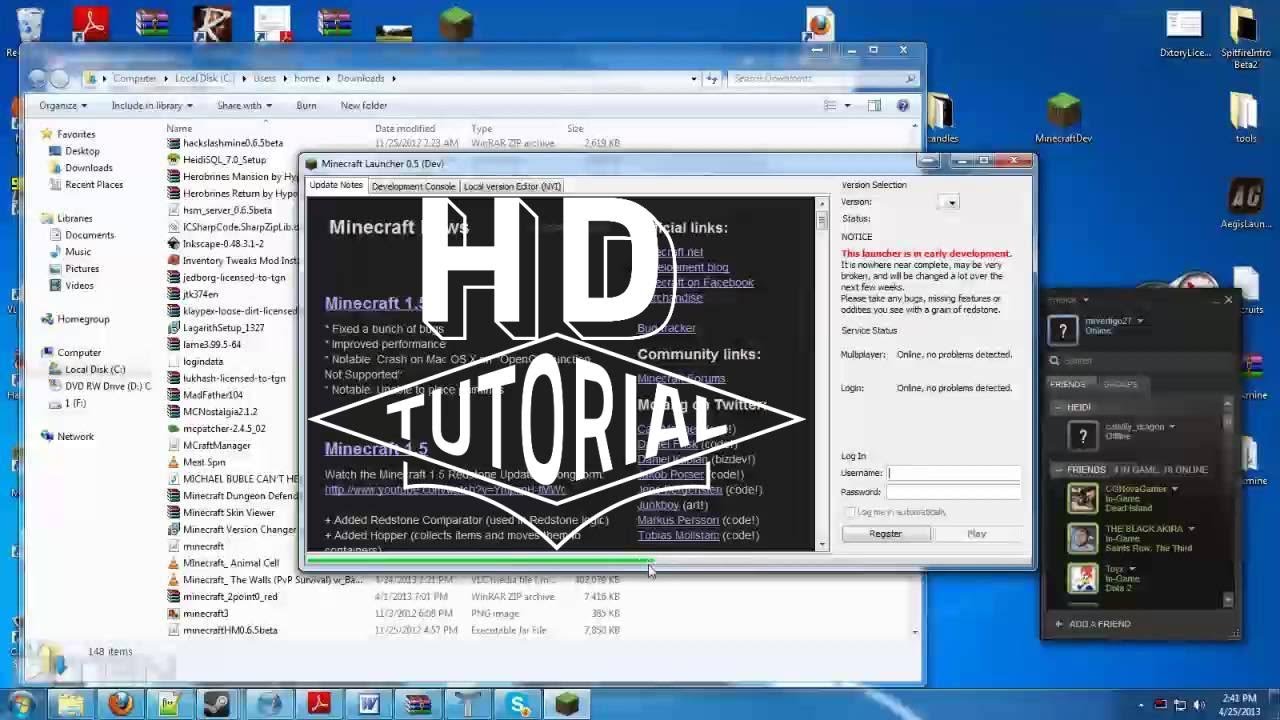1280x720 pixels.
Task: Click New folder in Explorer toolbar
Action: (x=364, y=105)
